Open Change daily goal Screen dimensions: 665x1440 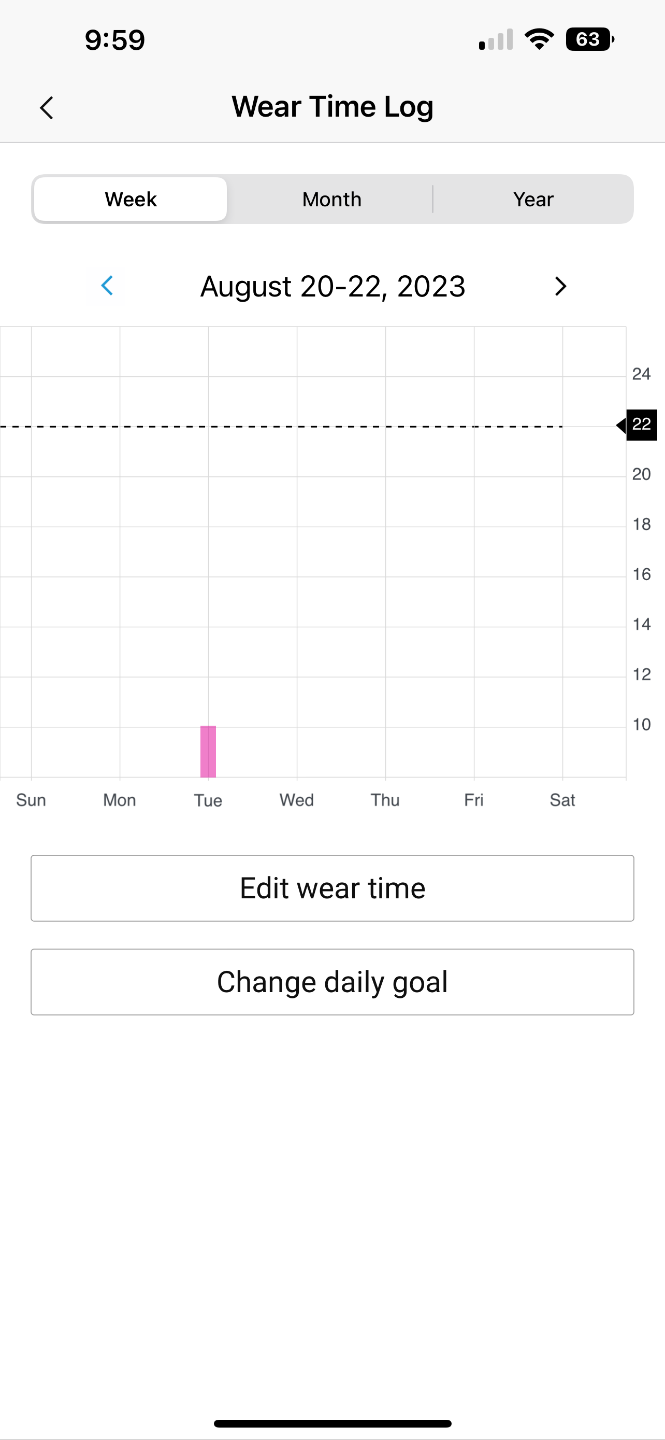click(332, 982)
